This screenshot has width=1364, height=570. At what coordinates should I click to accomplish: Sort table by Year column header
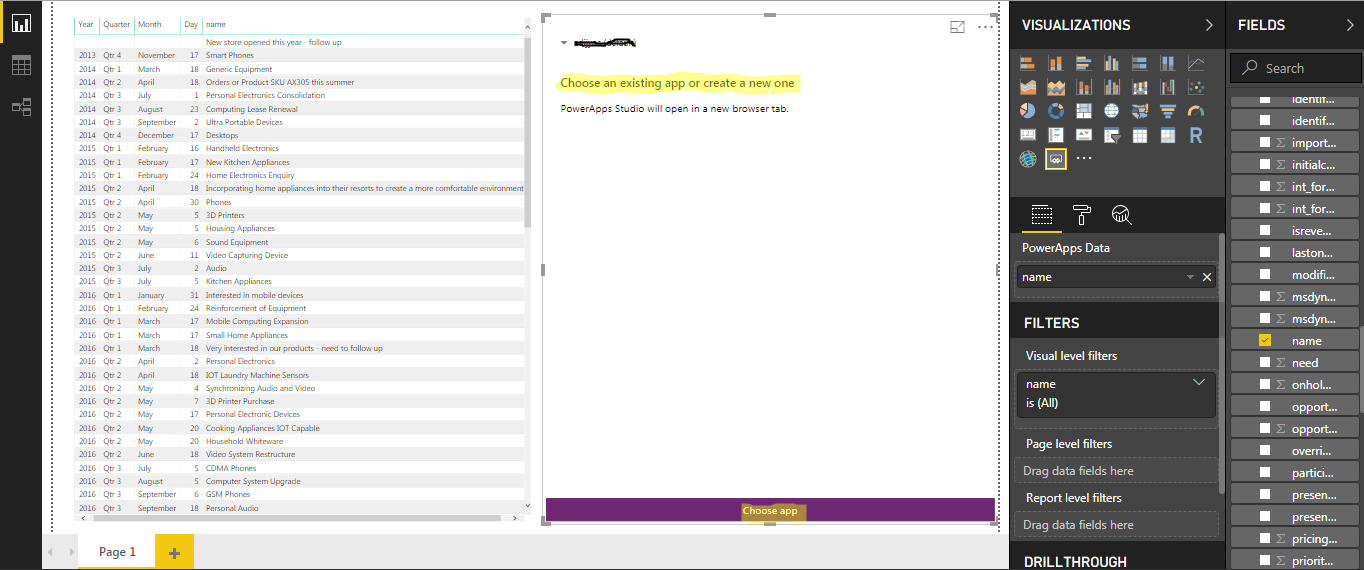click(86, 24)
